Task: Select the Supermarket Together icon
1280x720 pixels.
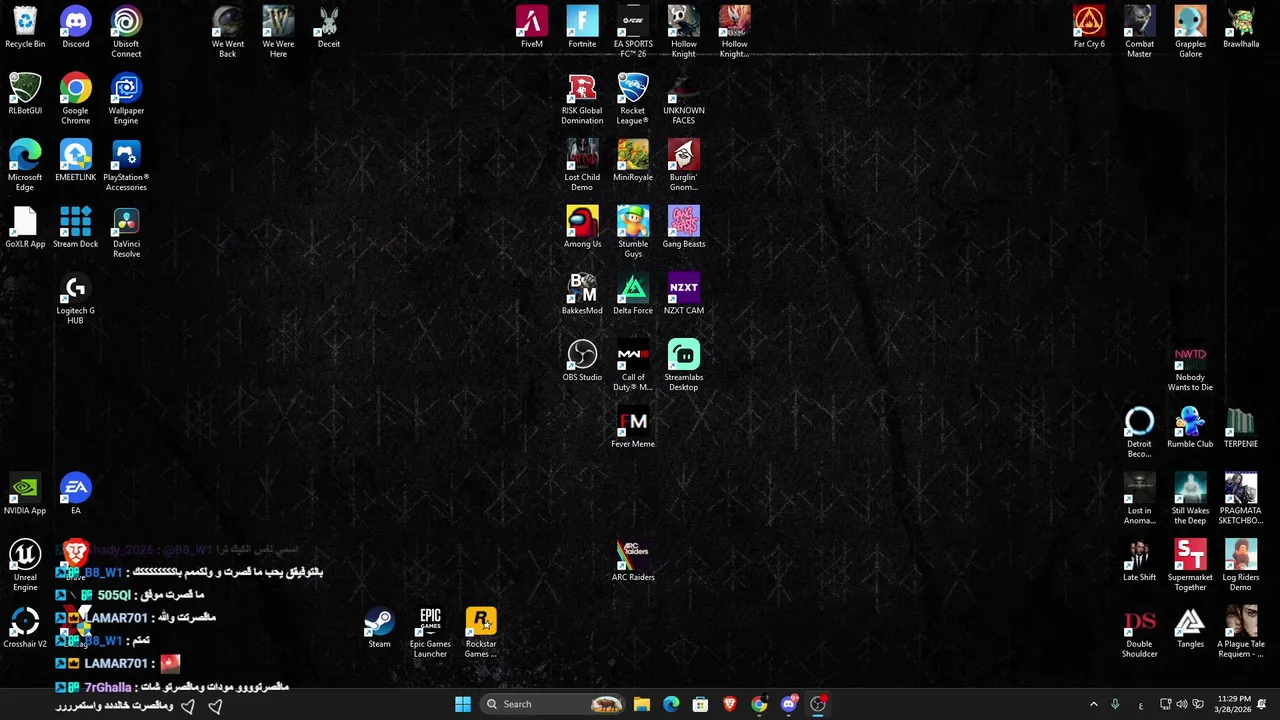Action: [1190, 566]
